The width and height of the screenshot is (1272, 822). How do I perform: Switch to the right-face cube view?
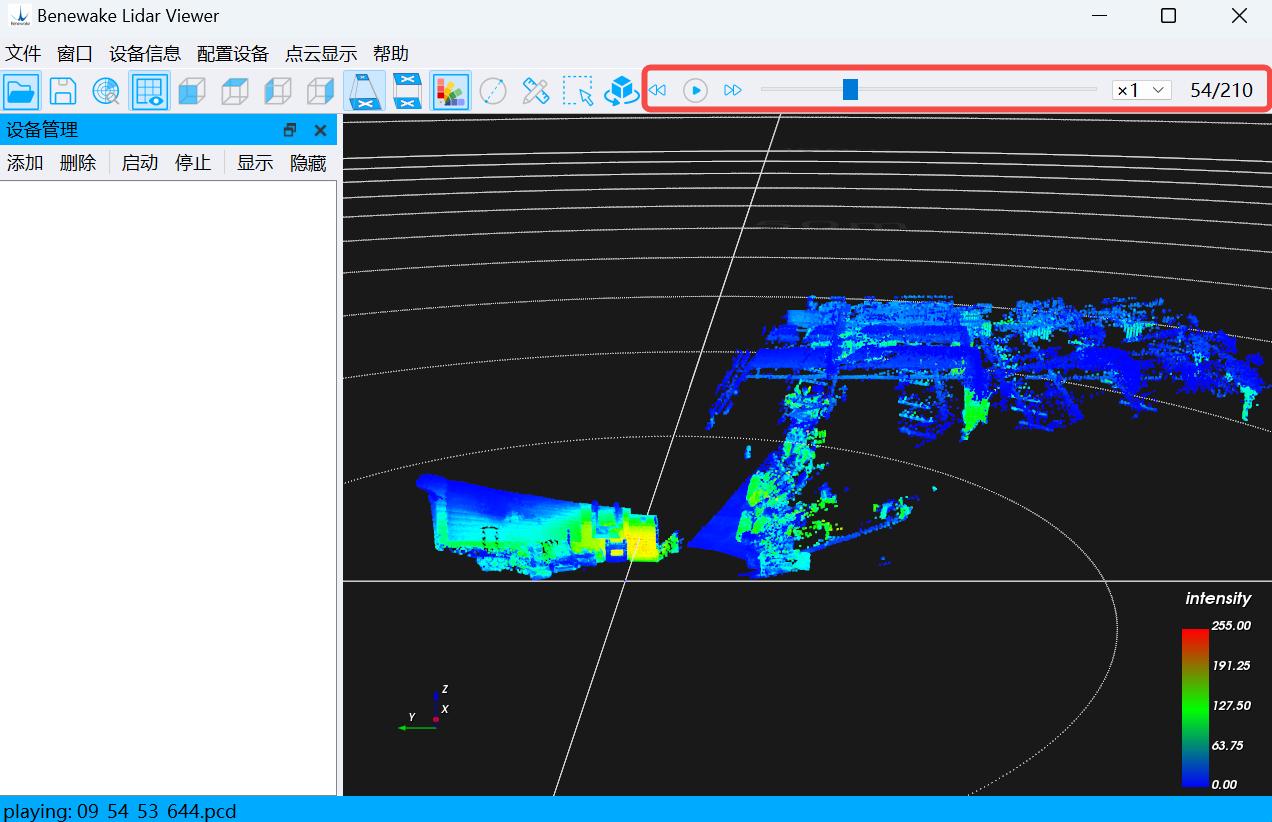coord(320,91)
